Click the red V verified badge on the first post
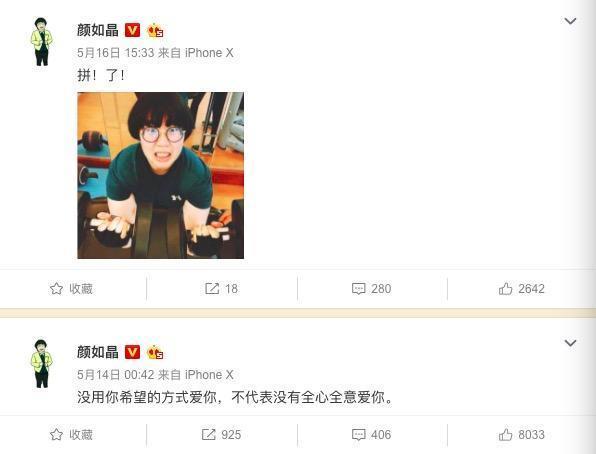 click(x=132, y=30)
